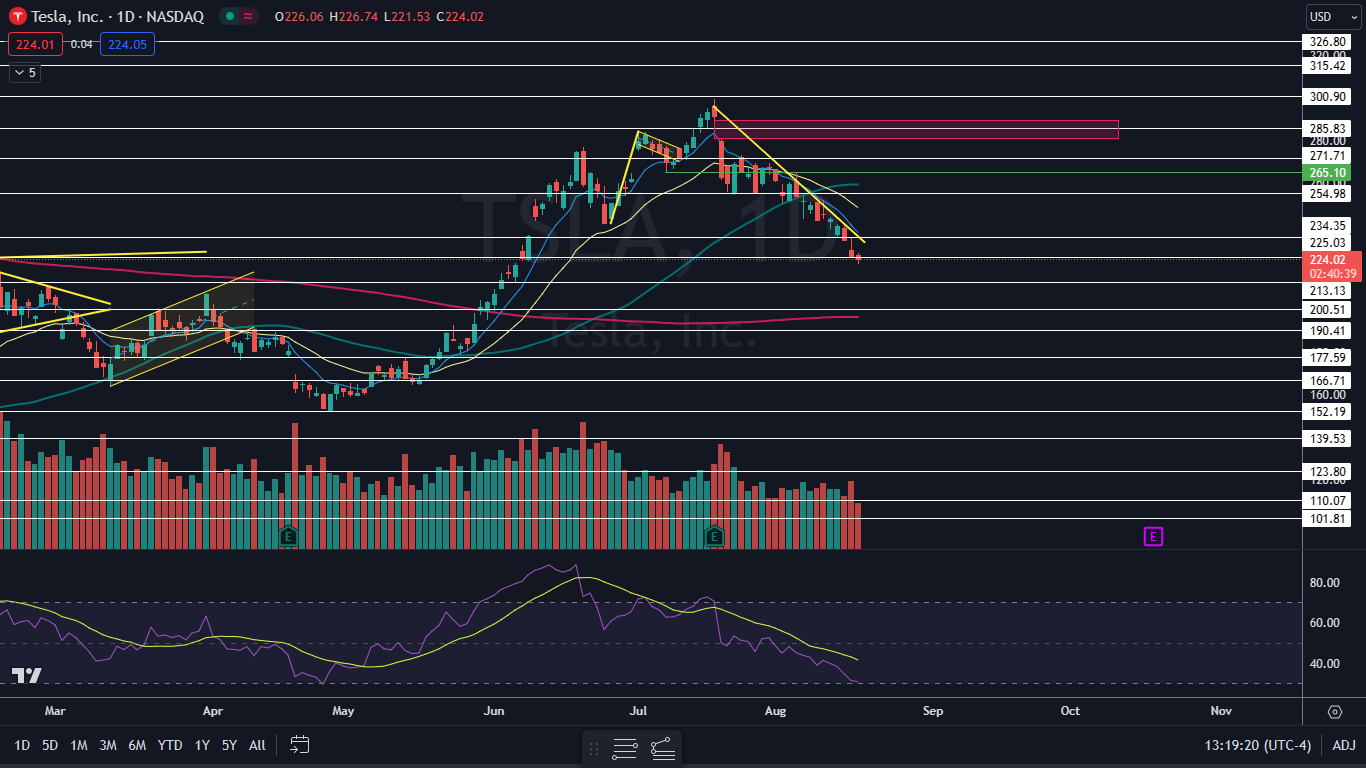The width and height of the screenshot is (1366, 768).
Task: Expand the collapsed indicator legend showing 5
Action: [24, 73]
